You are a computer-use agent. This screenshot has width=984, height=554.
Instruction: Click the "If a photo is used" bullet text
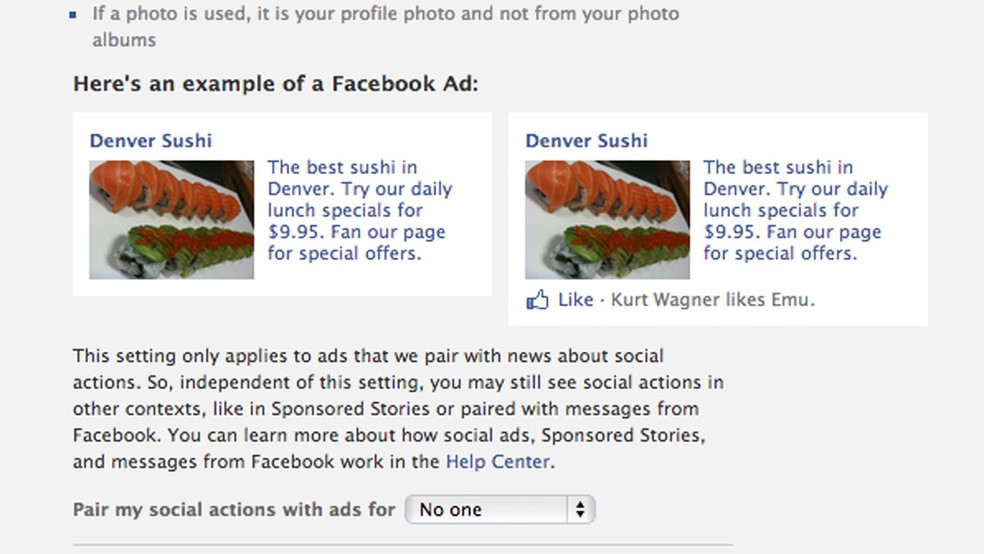tap(385, 15)
